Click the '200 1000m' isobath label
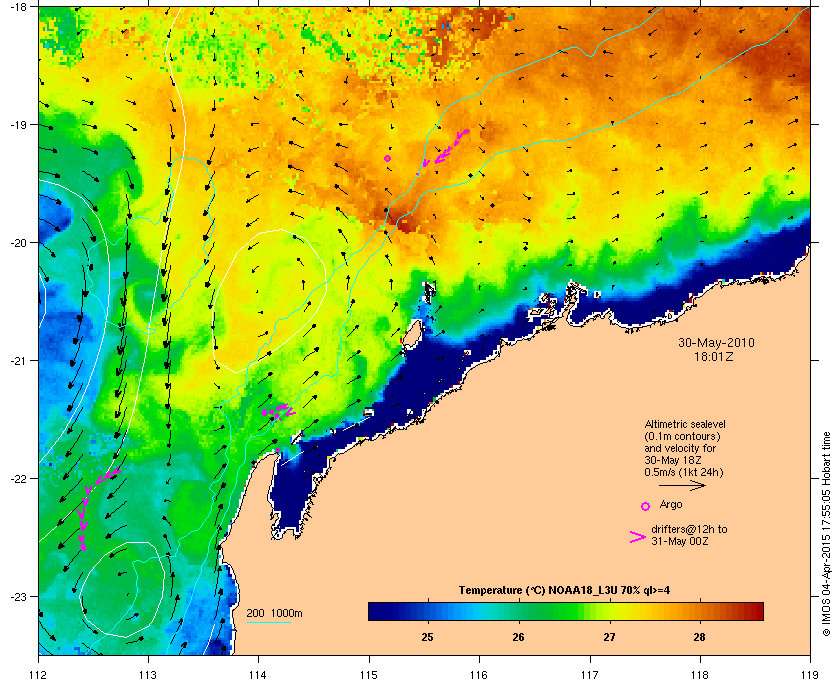 coord(274,613)
